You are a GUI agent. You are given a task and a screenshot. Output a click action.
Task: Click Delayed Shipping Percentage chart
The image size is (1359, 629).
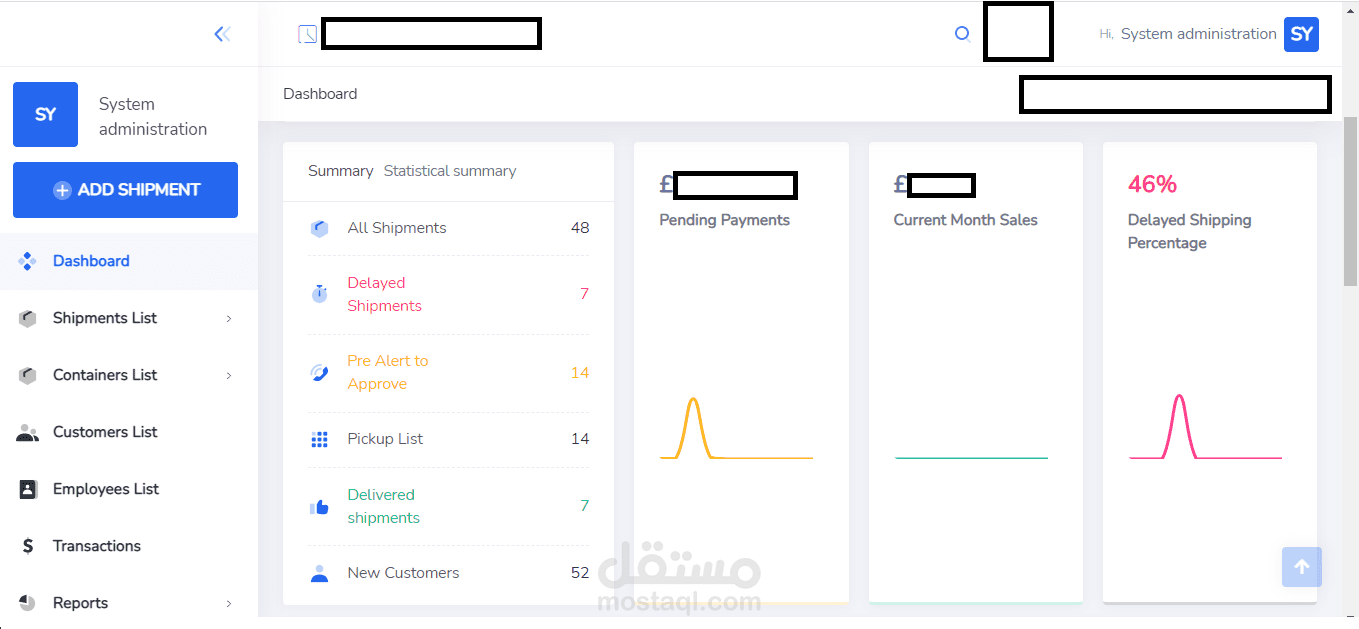(1205, 427)
